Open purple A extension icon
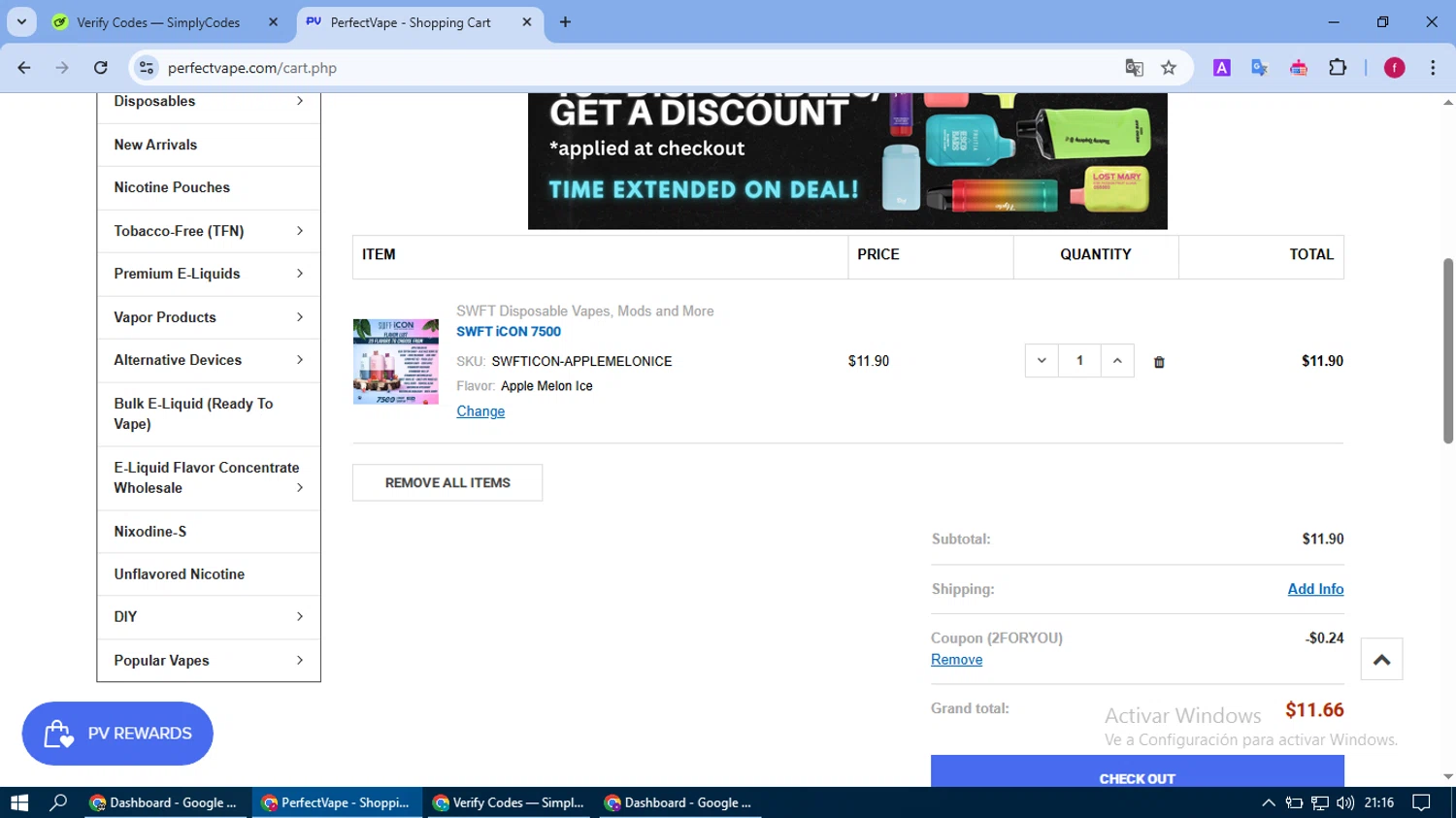 (x=1222, y=68)
